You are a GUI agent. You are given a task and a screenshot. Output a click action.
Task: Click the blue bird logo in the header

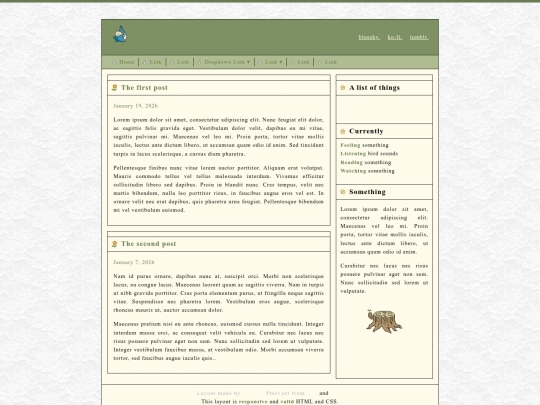click(120, 34)
